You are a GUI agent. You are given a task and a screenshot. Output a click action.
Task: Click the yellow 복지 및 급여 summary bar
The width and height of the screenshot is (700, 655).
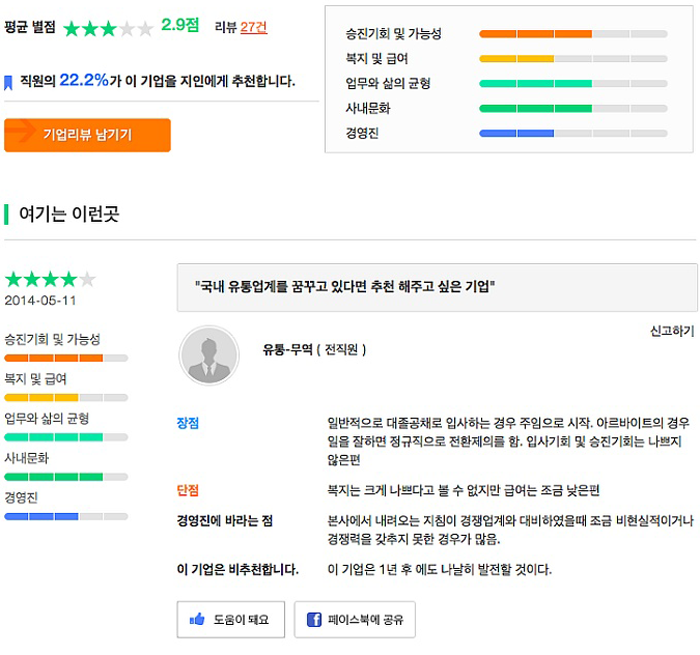573,59
